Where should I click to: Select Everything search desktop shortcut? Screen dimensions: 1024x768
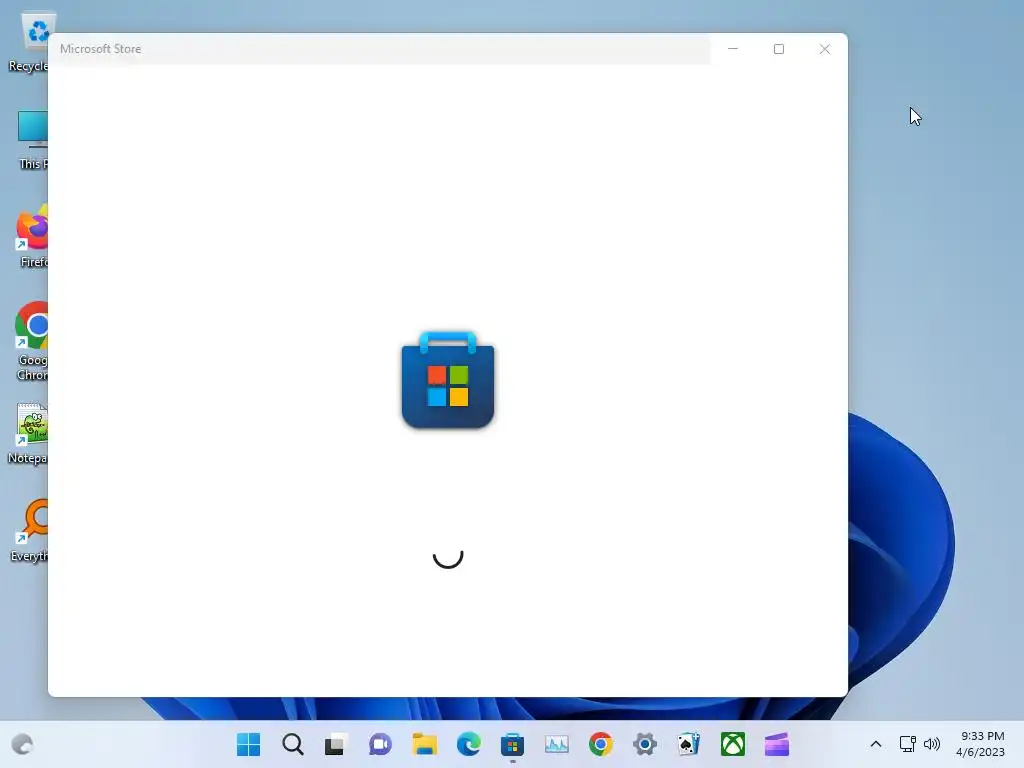tap(30, 531)
